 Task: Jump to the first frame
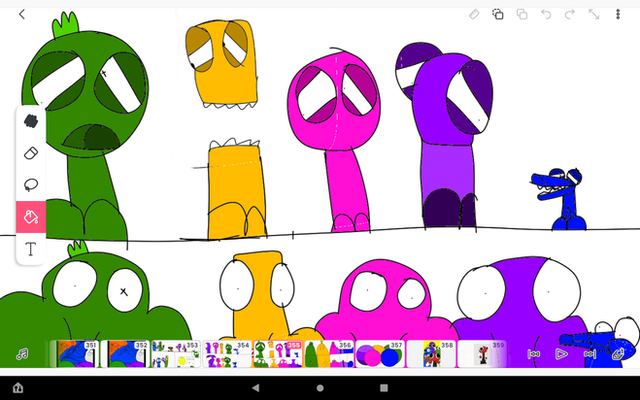pos(533,354)
